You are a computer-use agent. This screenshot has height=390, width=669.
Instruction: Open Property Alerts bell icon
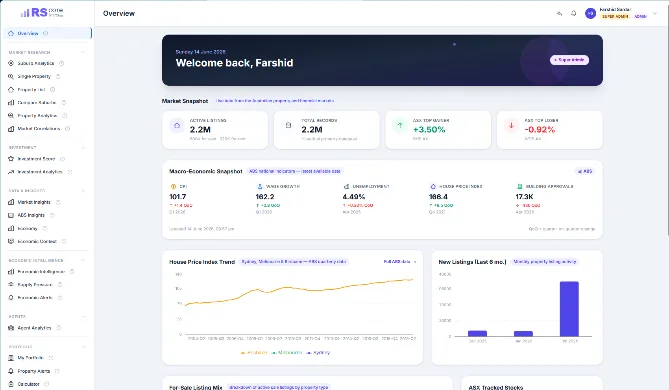click(11, 371)
